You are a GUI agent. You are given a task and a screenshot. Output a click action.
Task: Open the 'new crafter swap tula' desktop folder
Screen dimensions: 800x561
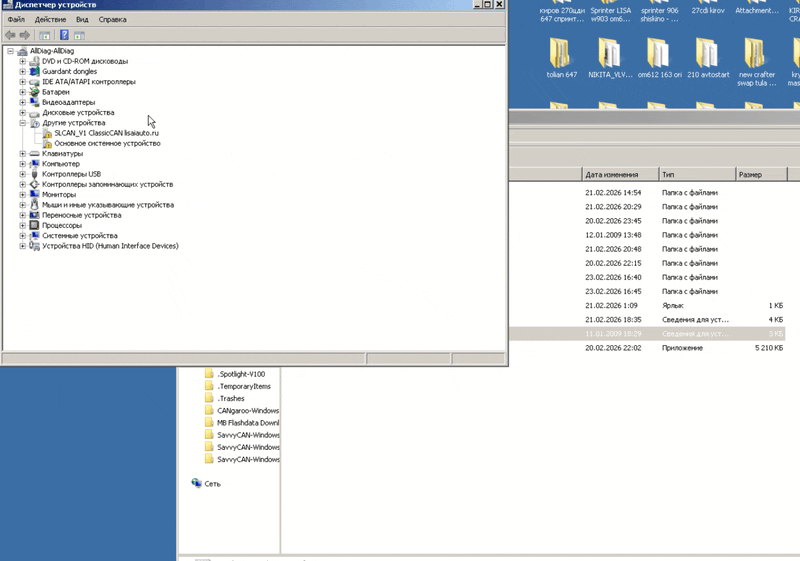click(758, 56)
